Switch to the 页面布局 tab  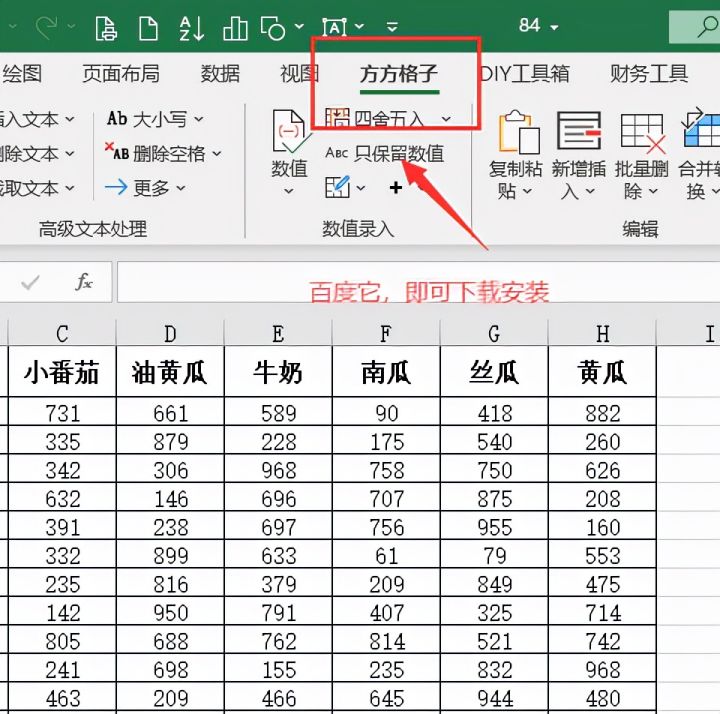[121, 73]
